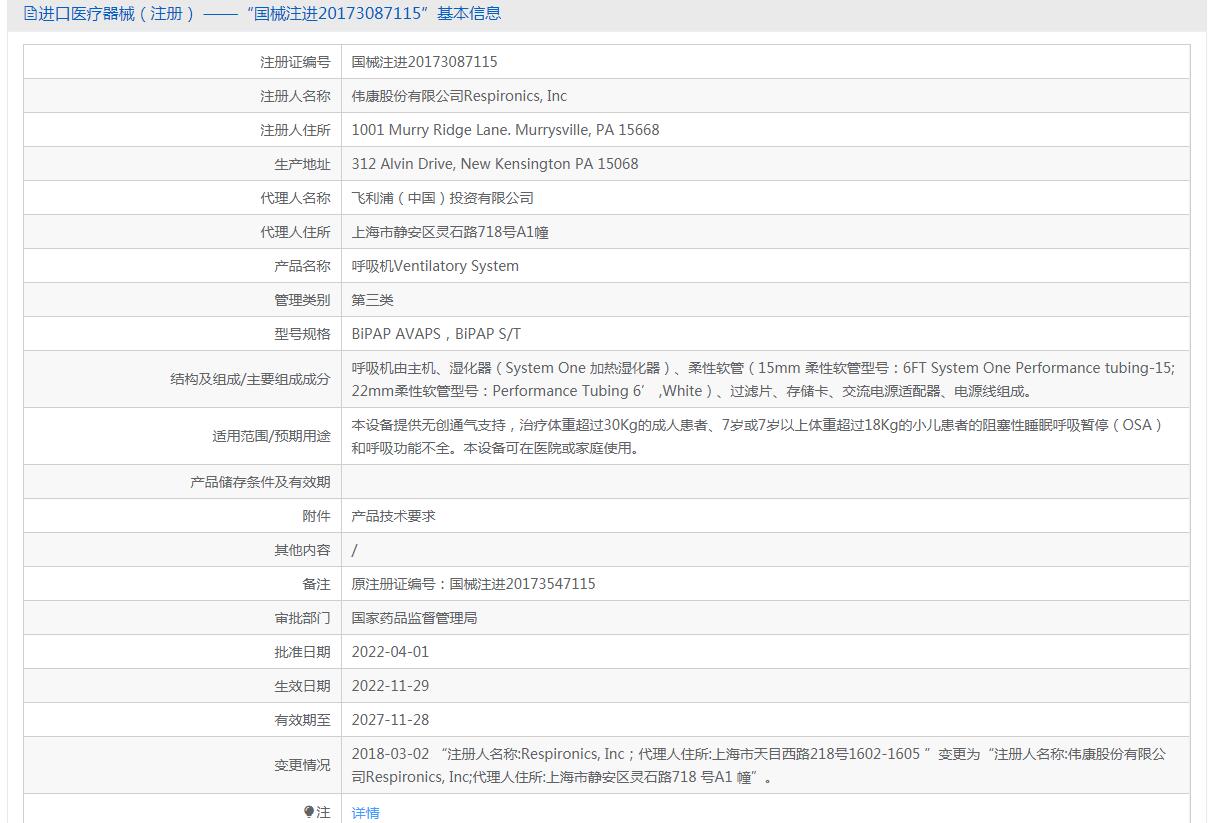Click remark 原注册证编号：国械注进20173547115
This screenshot has width=1232, height=823.
(474, 584)
